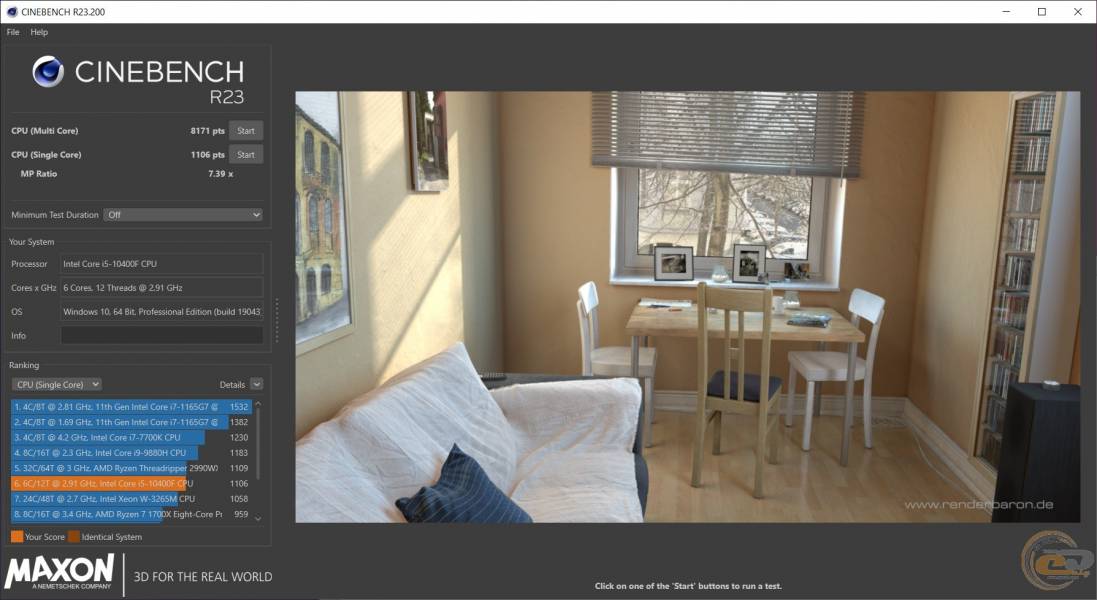Click the empty Info input field

(162, 336)
